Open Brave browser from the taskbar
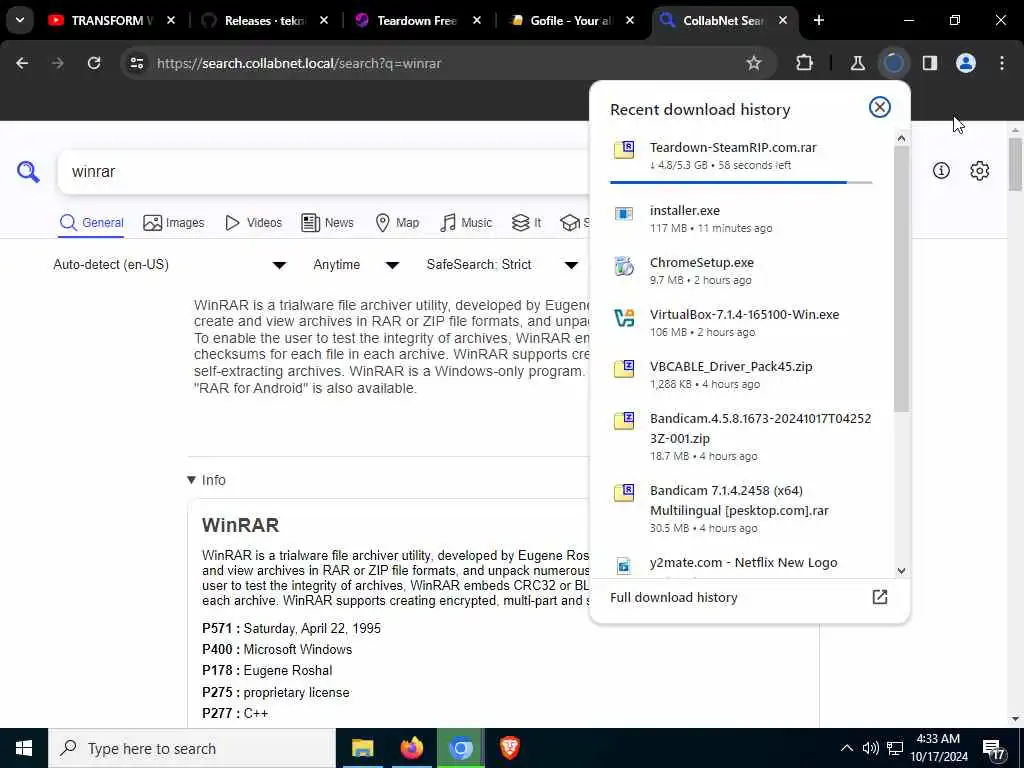1024x768 pixels. click(x=509, y=748)
